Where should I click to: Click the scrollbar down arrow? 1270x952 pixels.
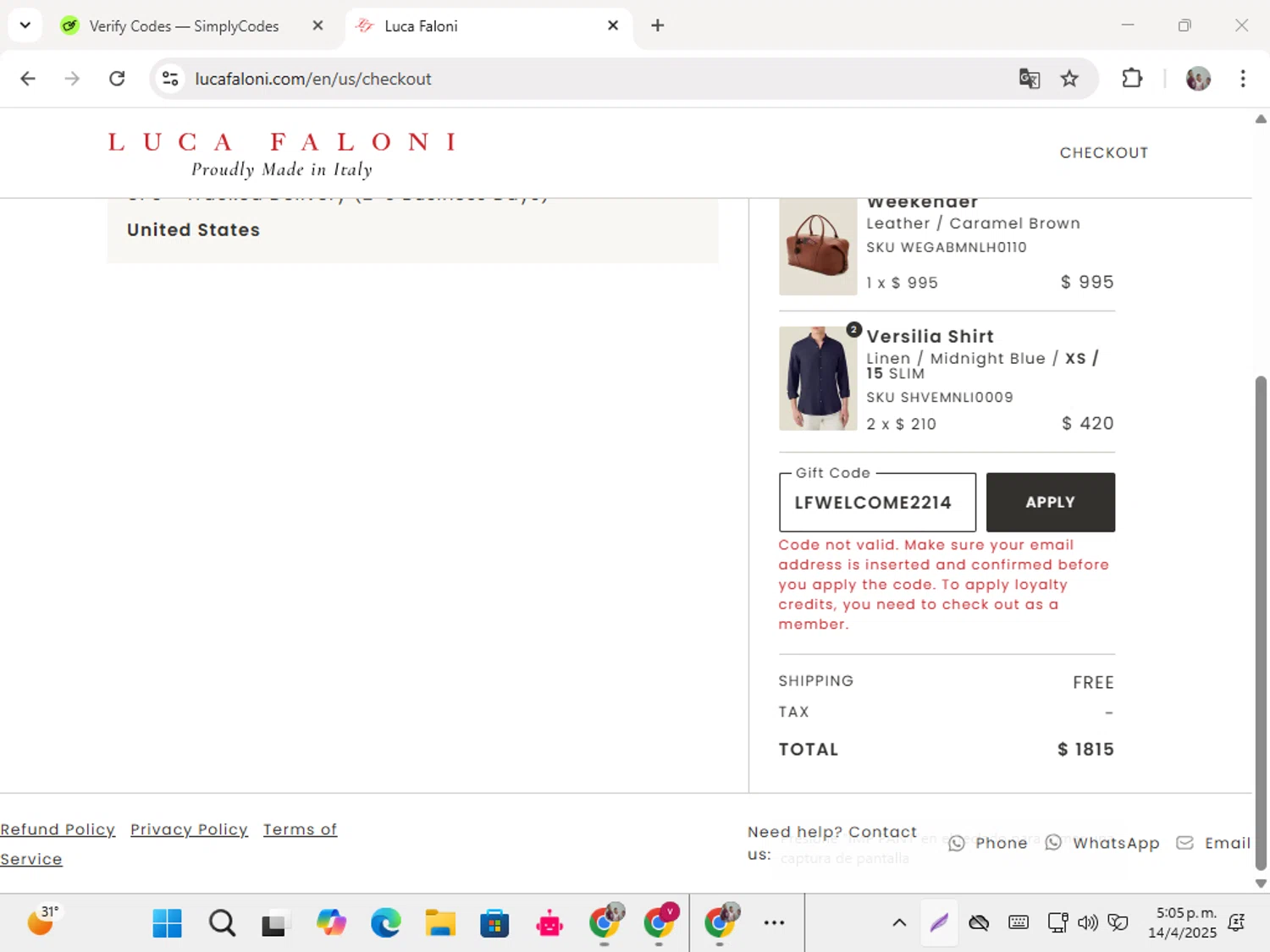point(1261,883)
